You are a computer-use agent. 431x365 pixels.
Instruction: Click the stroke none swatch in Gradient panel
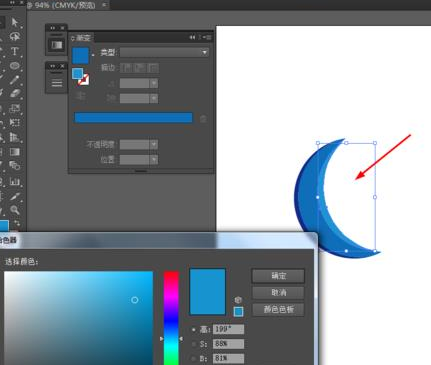[x=84, y=80]
